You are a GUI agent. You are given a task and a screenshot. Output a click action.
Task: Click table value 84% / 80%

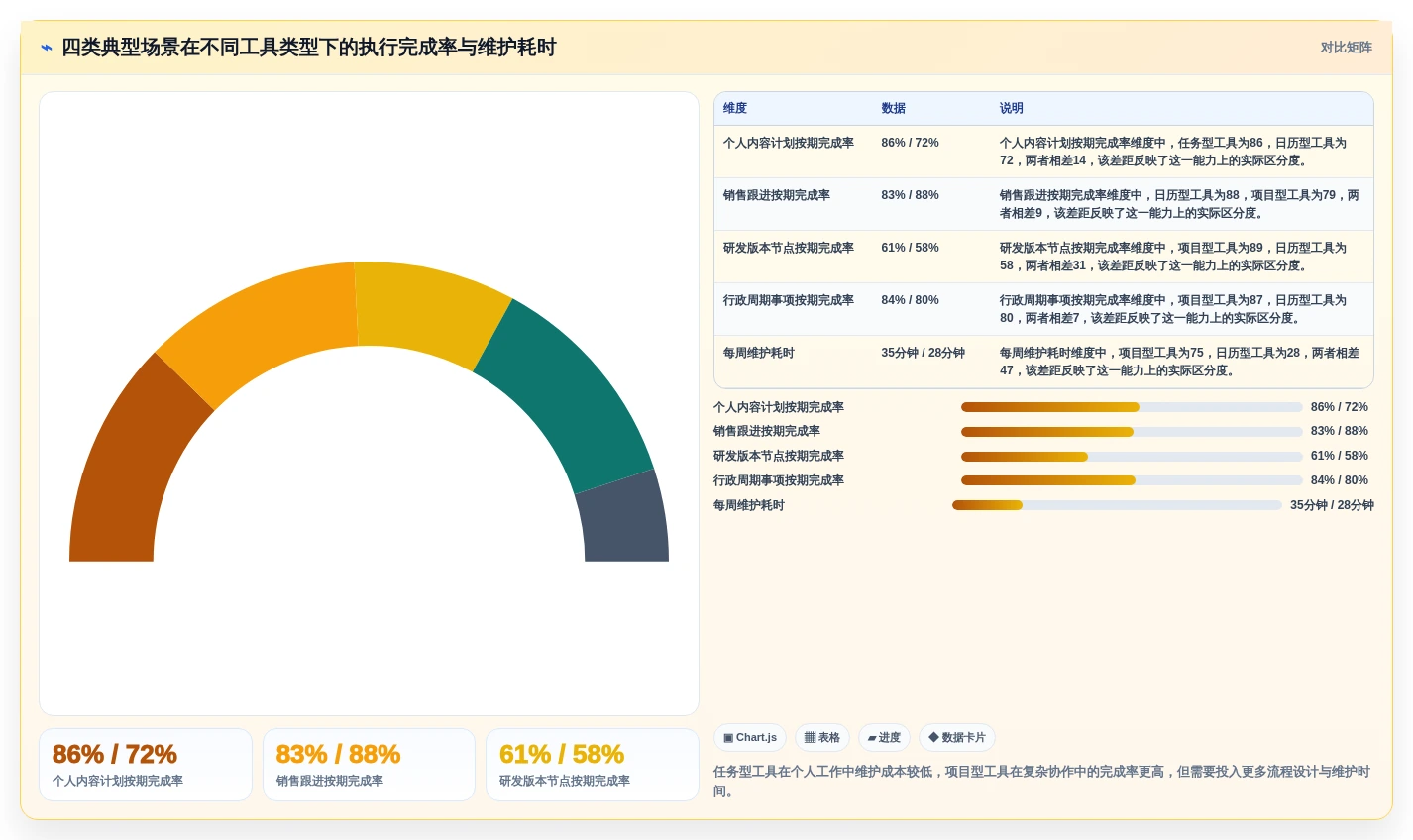tap(910, 300)
